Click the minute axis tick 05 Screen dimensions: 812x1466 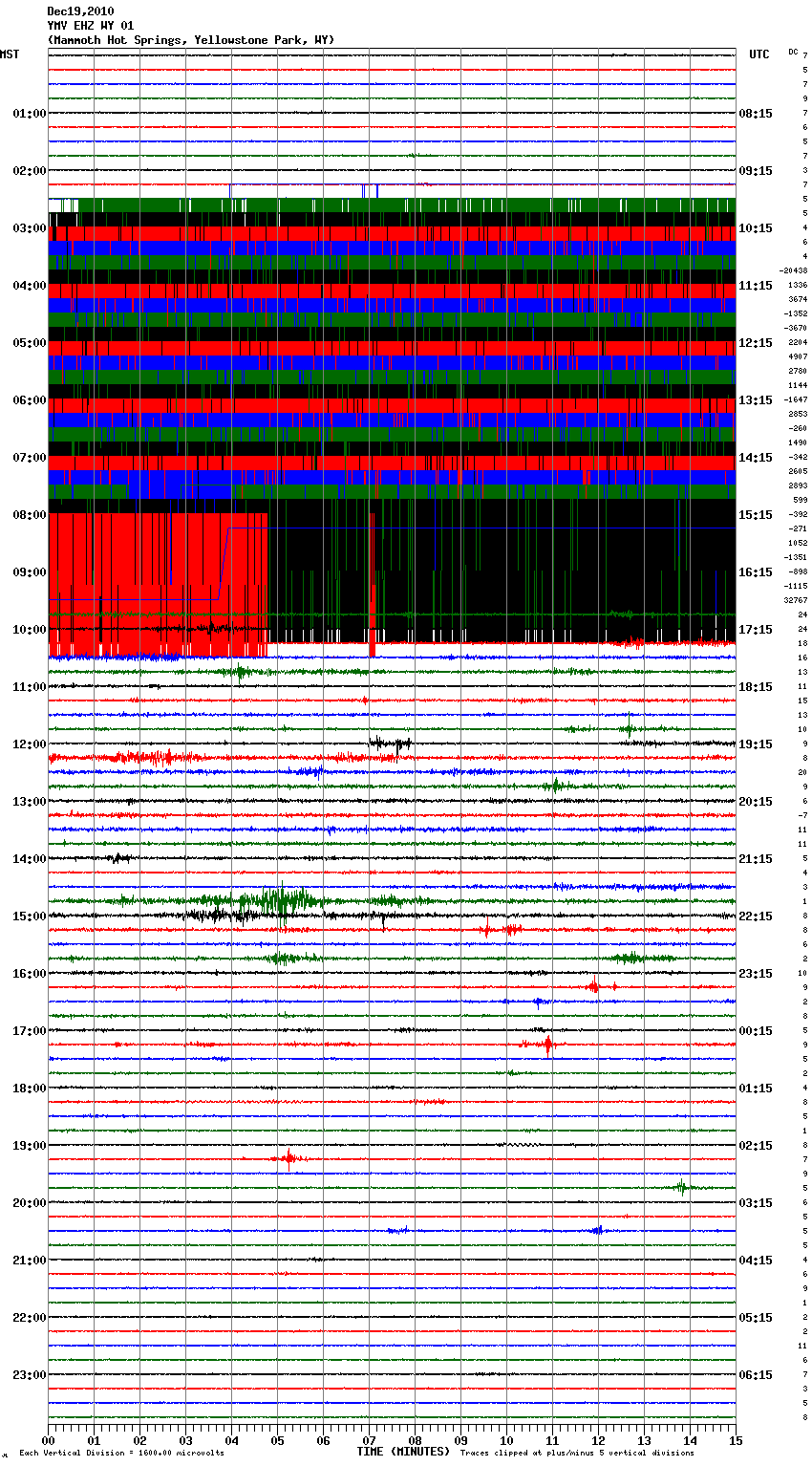(278, 1440)
